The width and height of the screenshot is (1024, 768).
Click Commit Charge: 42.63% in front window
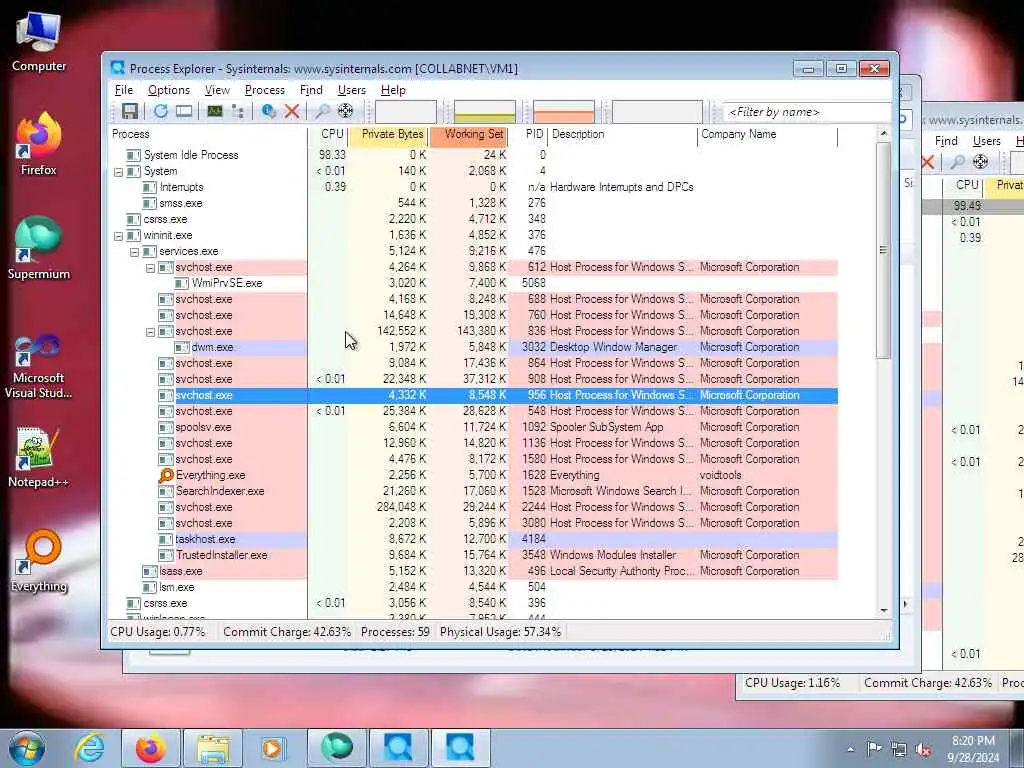(x=287, y=632)
